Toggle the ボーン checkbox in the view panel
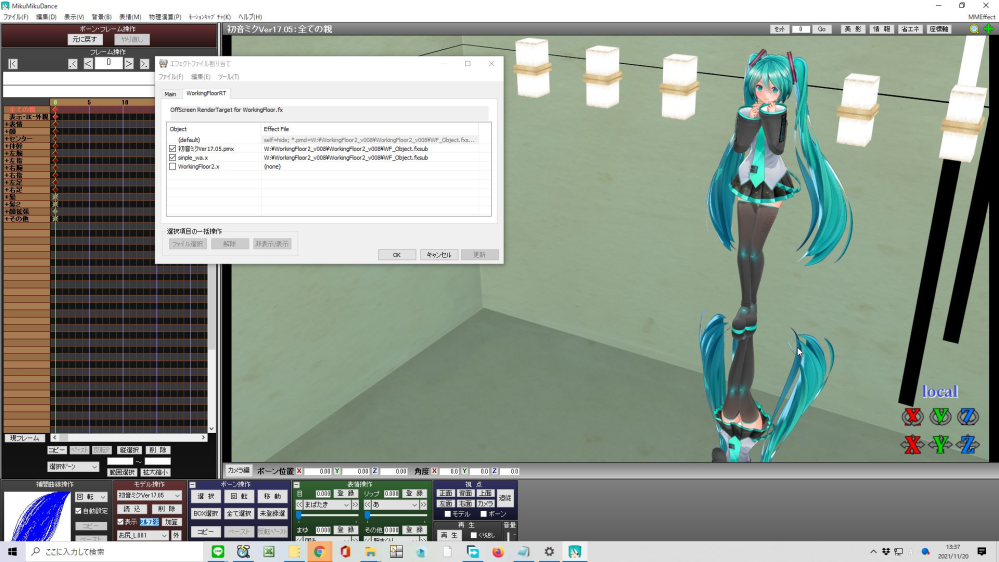The image size is (999, 562). point(484,514)
